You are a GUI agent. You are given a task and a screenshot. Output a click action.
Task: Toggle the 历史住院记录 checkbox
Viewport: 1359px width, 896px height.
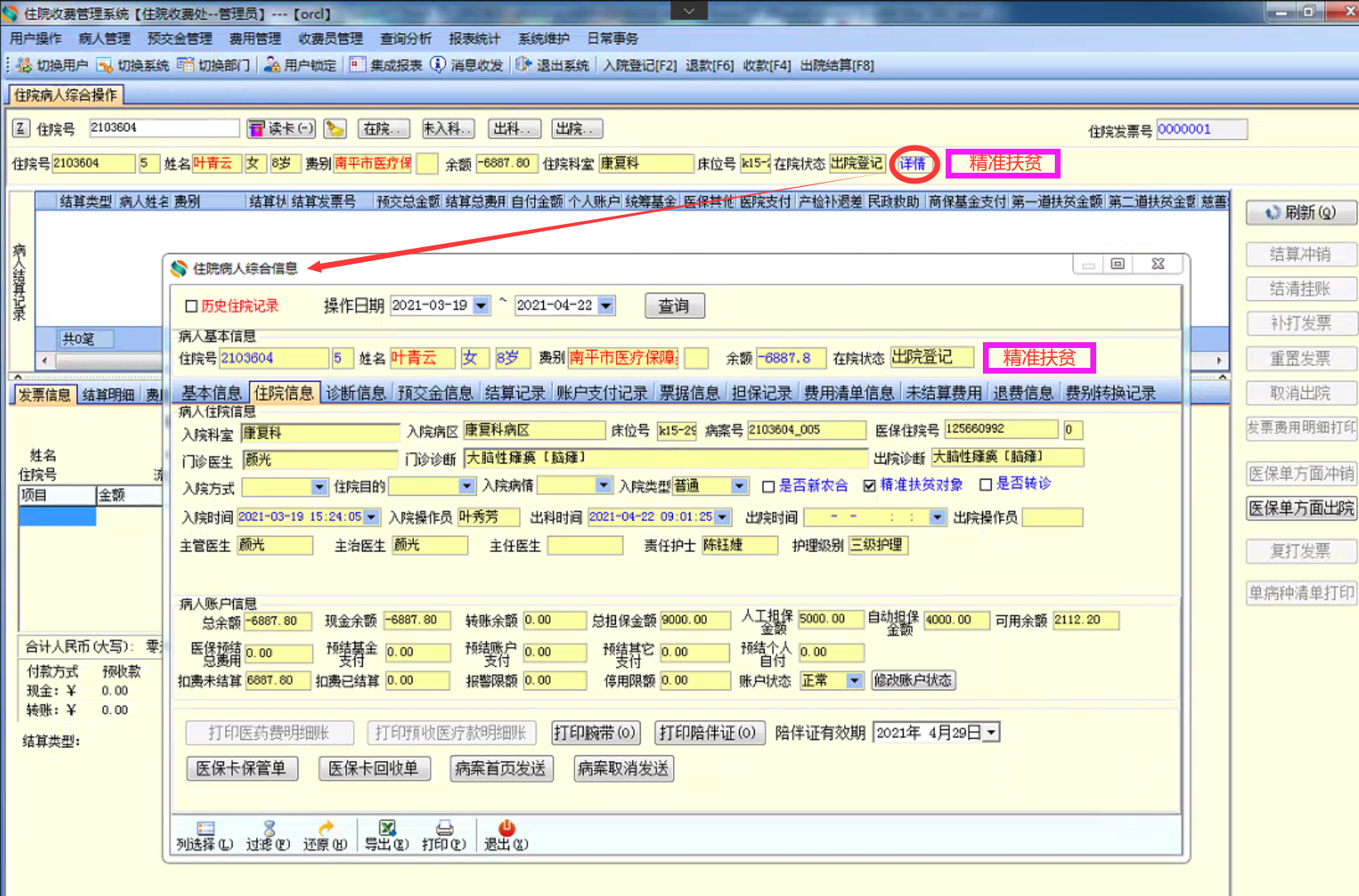(x=192, y=307)
